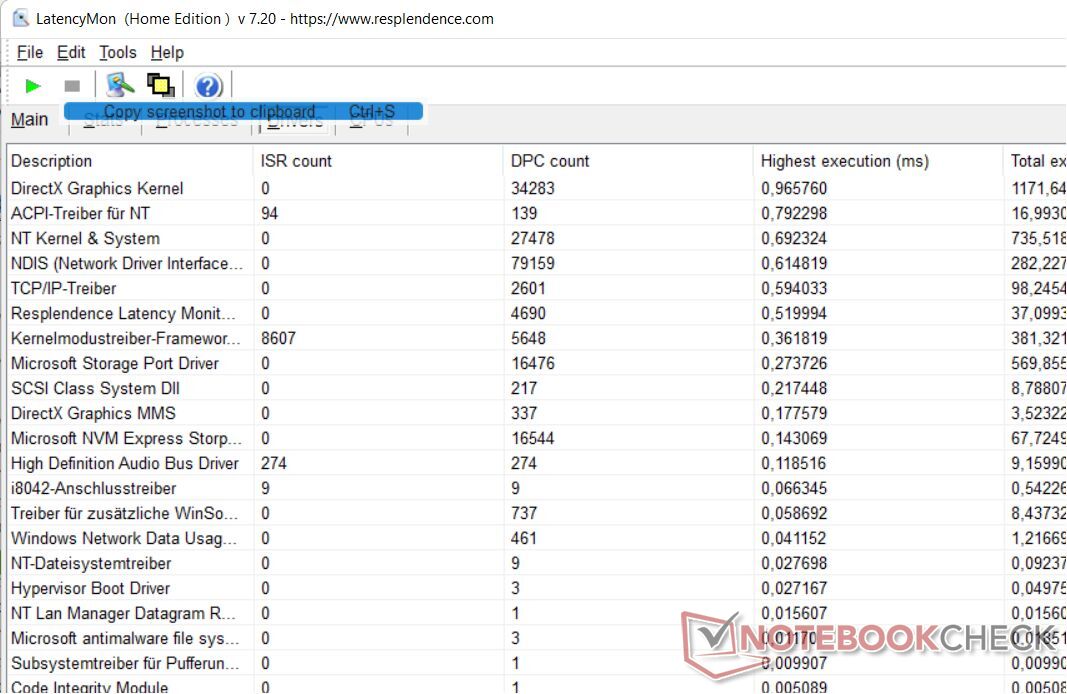Select the SCSI Class System Dll row

click(536, 389)
